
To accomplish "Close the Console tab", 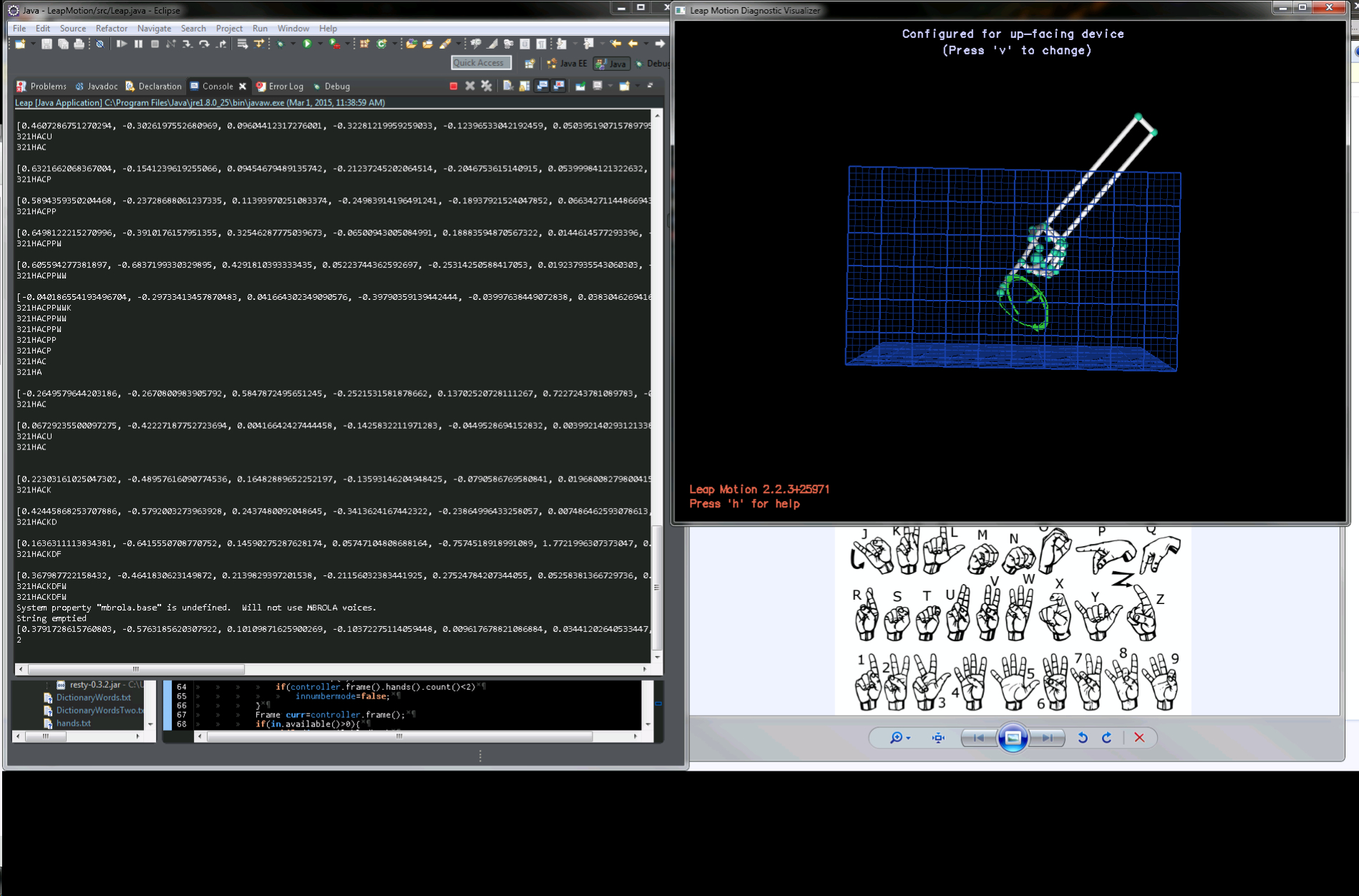I will tap(243, 87).
